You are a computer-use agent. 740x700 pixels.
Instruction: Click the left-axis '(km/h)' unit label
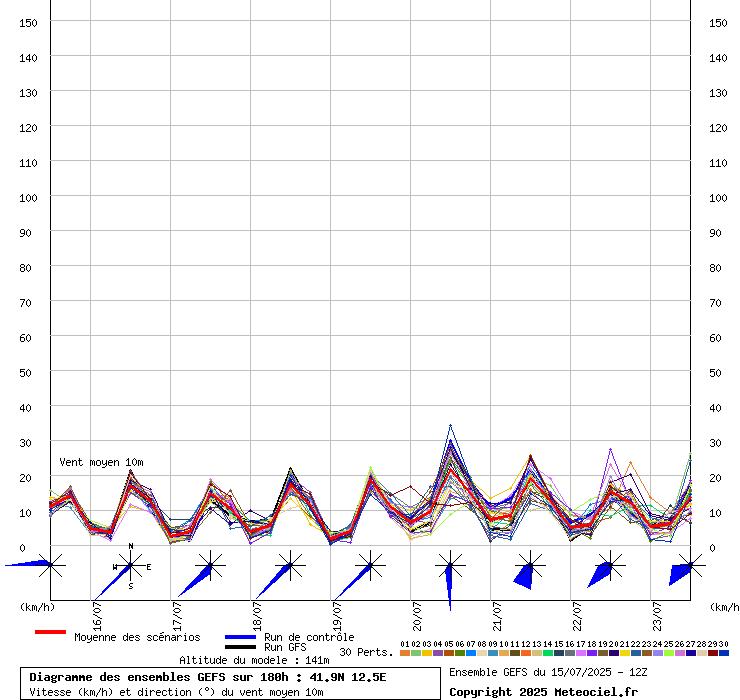tap(37, 607)
